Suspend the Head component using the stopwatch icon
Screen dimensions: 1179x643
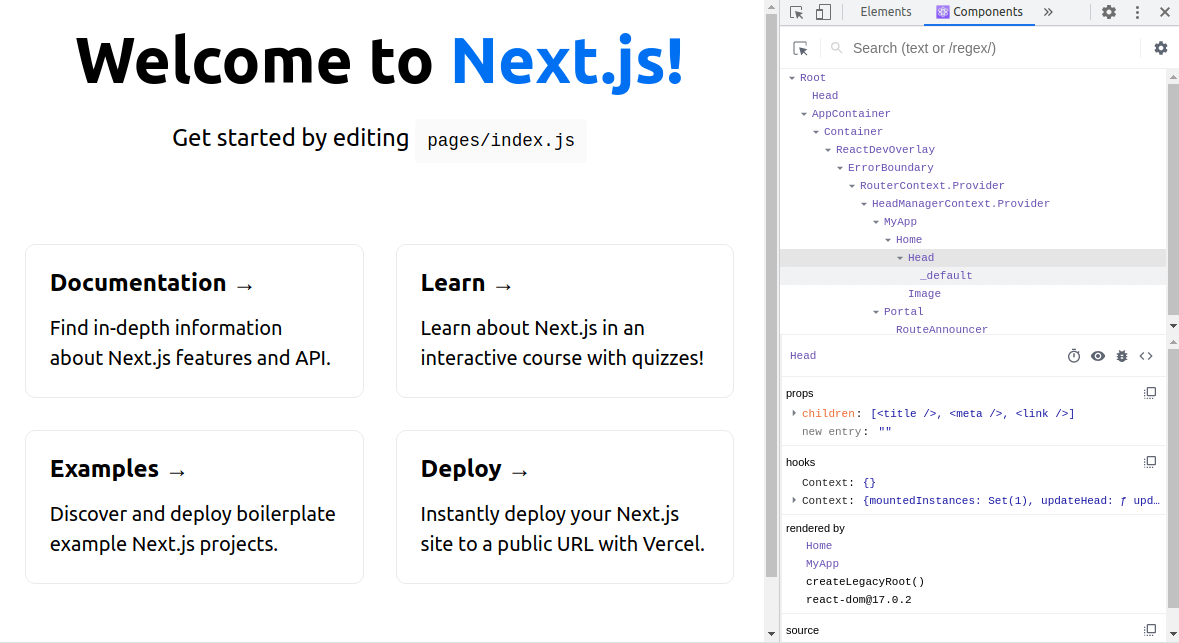coord(1073,355)
